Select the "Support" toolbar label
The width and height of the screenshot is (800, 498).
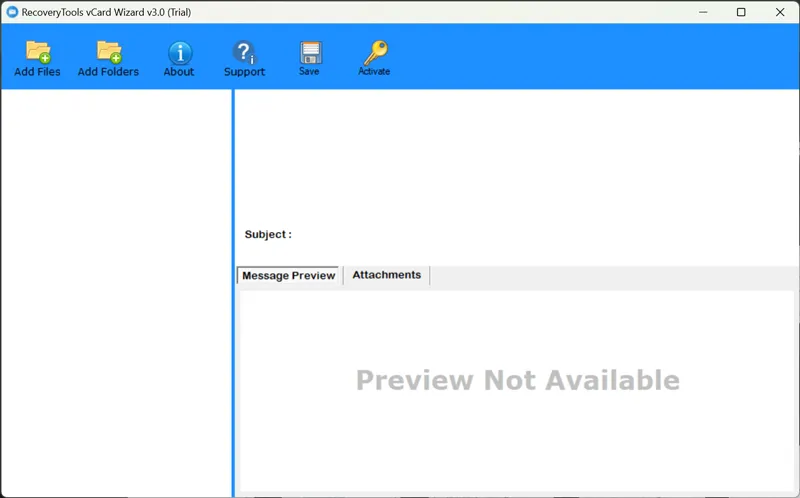coord(244,72)
